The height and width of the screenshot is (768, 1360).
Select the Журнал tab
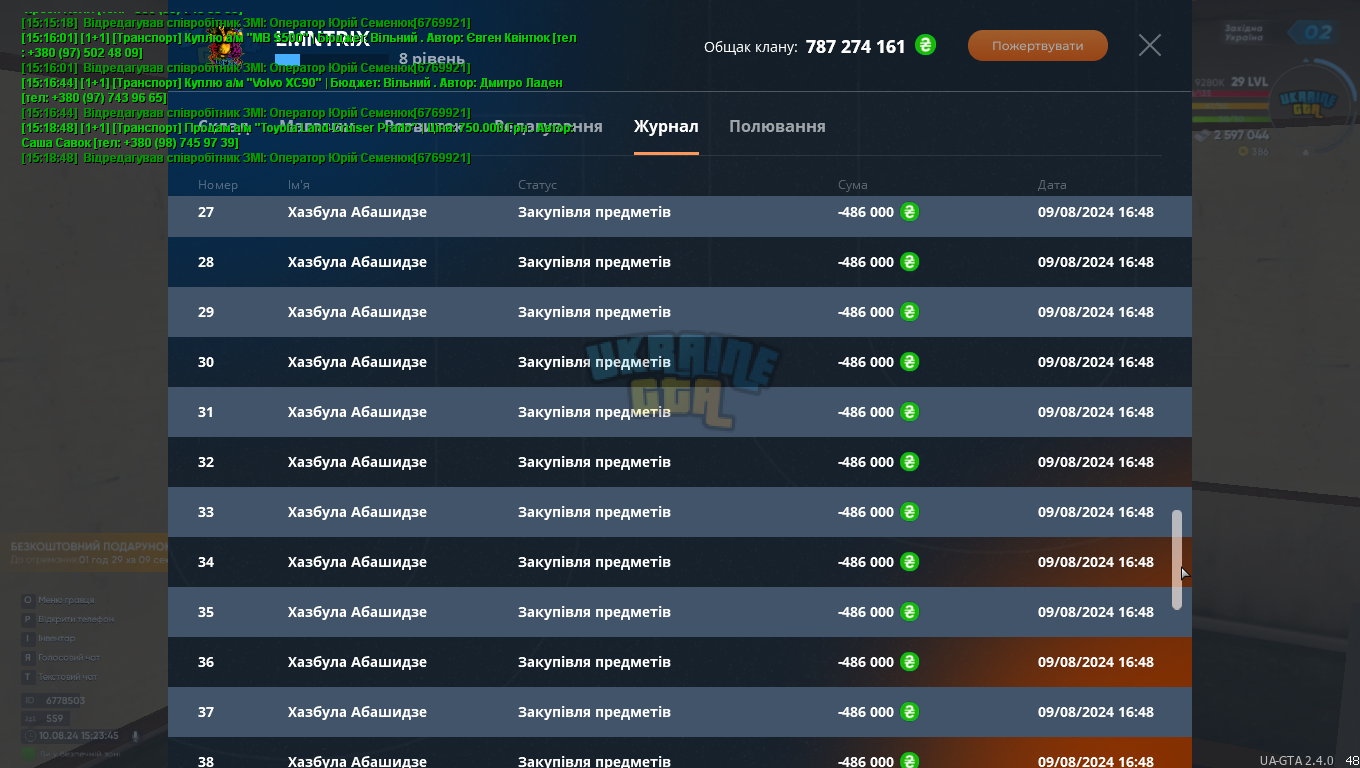666,126
